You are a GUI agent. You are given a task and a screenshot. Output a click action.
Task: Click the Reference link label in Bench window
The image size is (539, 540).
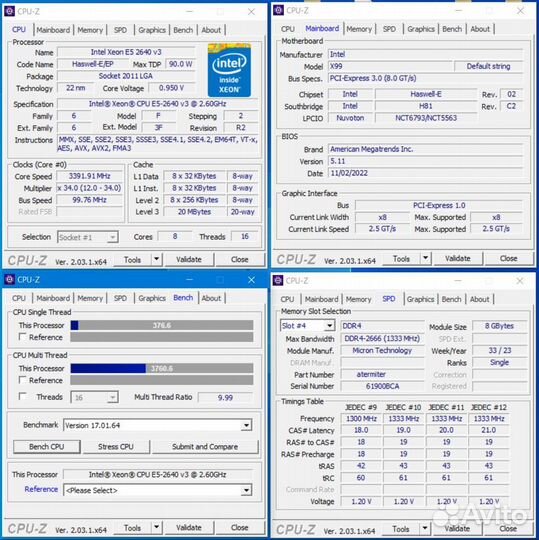point(41,489)
